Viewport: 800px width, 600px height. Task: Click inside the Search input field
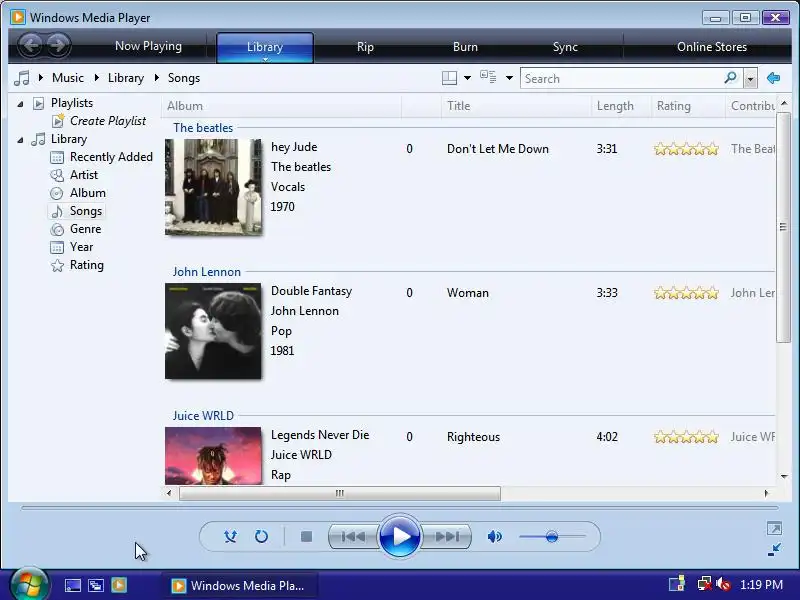click(x=621, y=79)
